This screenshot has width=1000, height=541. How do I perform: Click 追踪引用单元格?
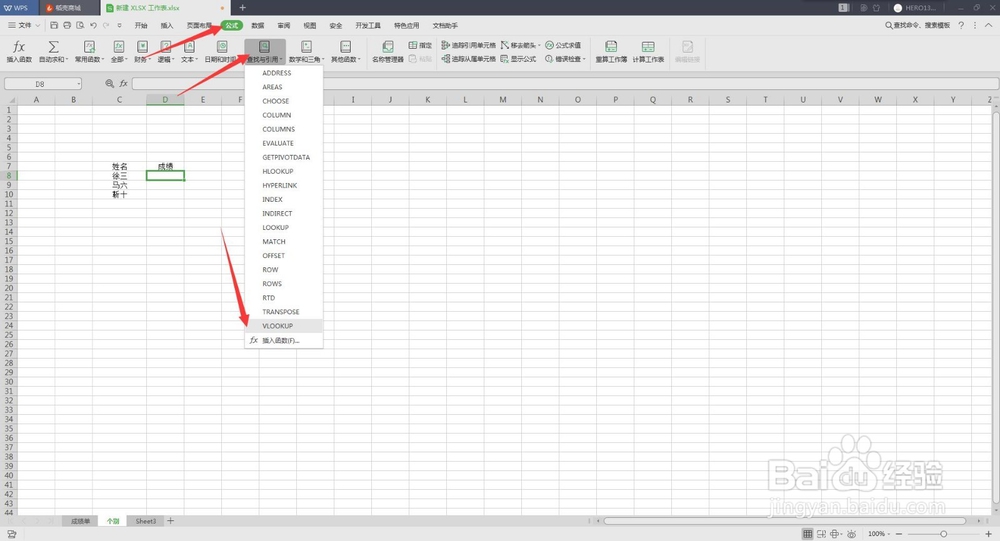[x=469, y=45]
